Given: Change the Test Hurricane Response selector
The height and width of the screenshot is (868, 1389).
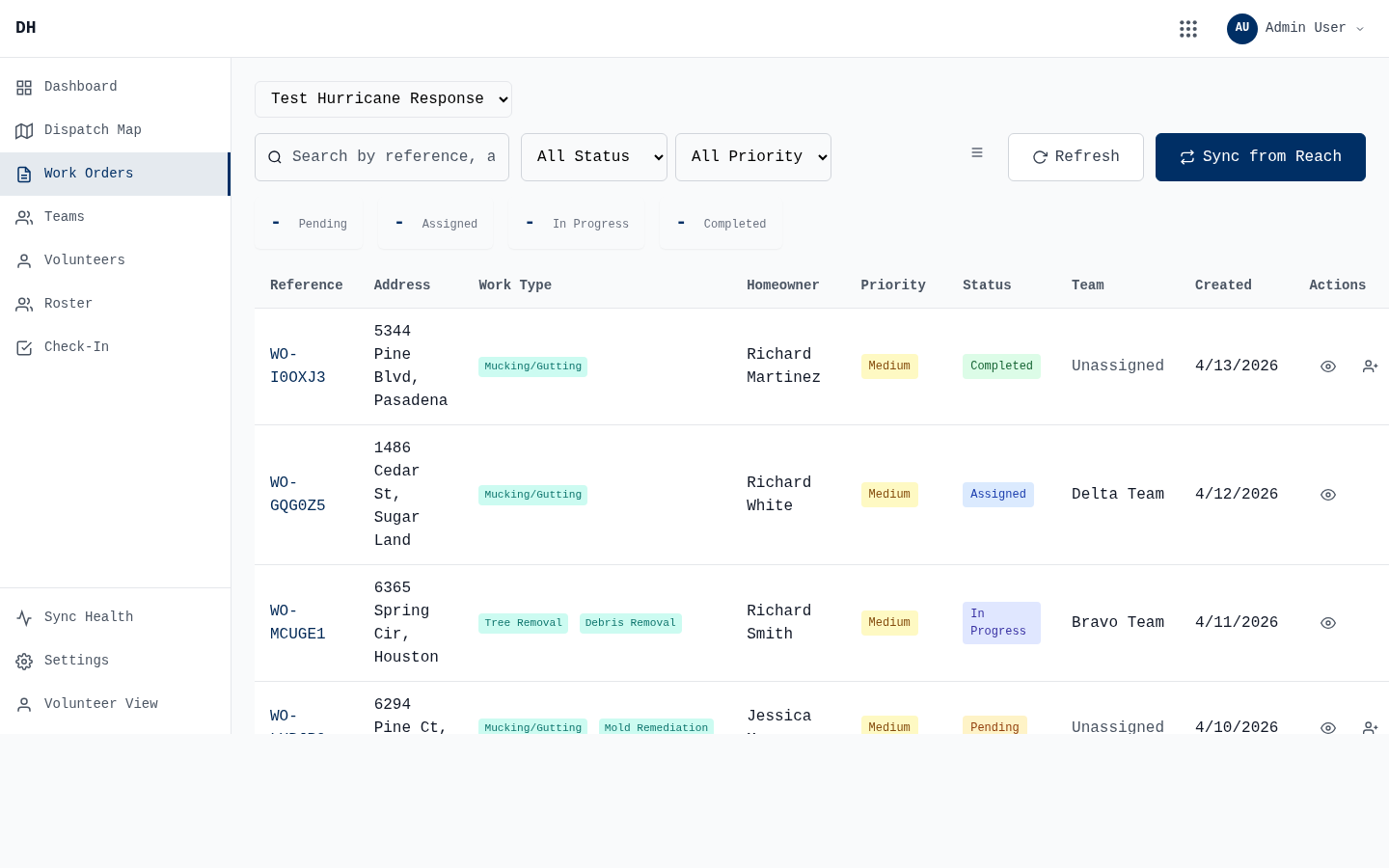Looking at the screenshot, I should point(383,99).
